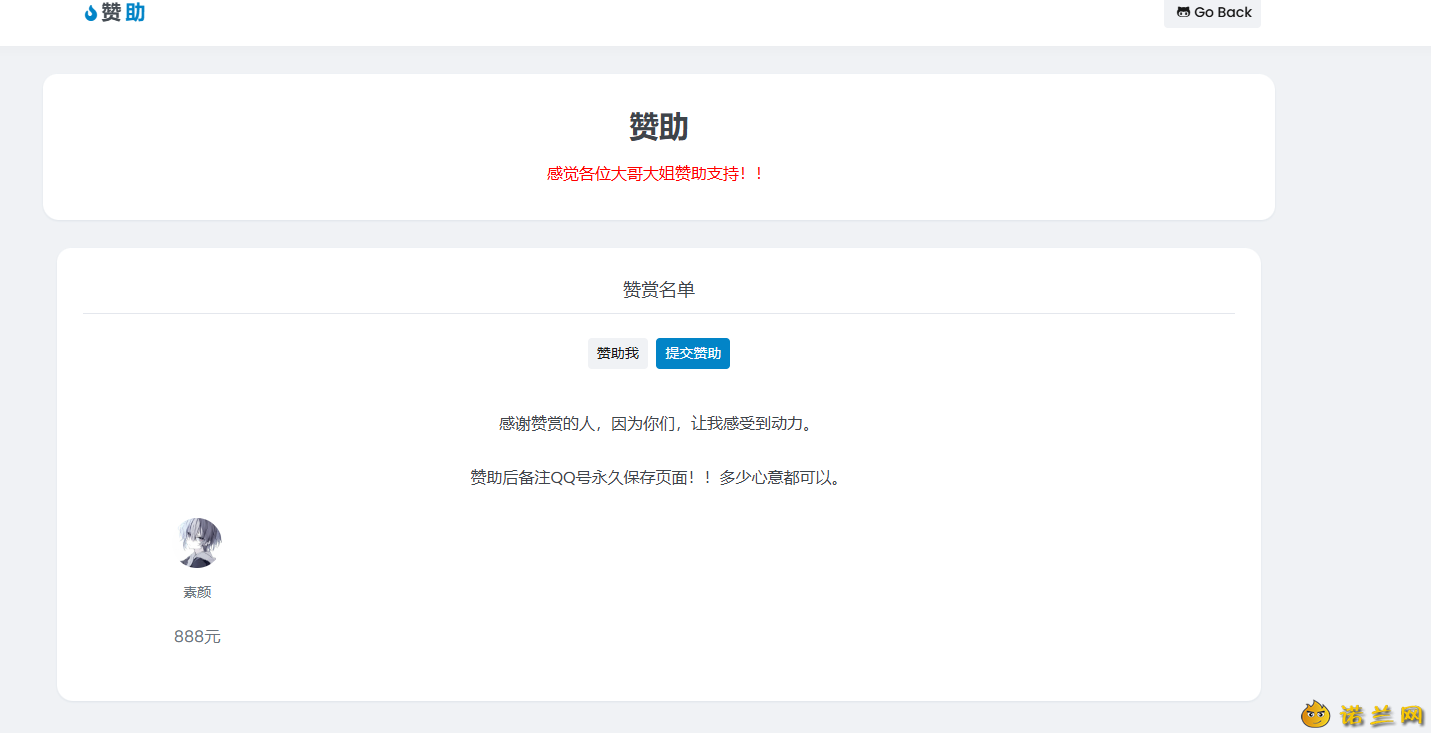Click the Go Back button
Image resolution: width=1431 pixels, height=733 pixels.
click(1212, 12)
